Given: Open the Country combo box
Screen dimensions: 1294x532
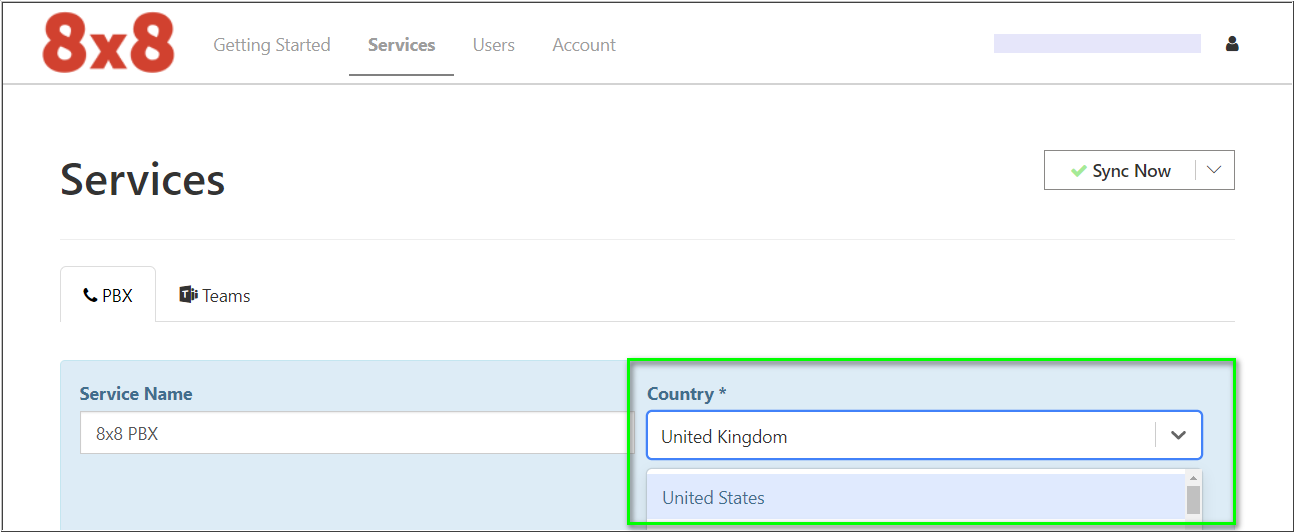Looking at the screenshot, I should pos(924,436).
